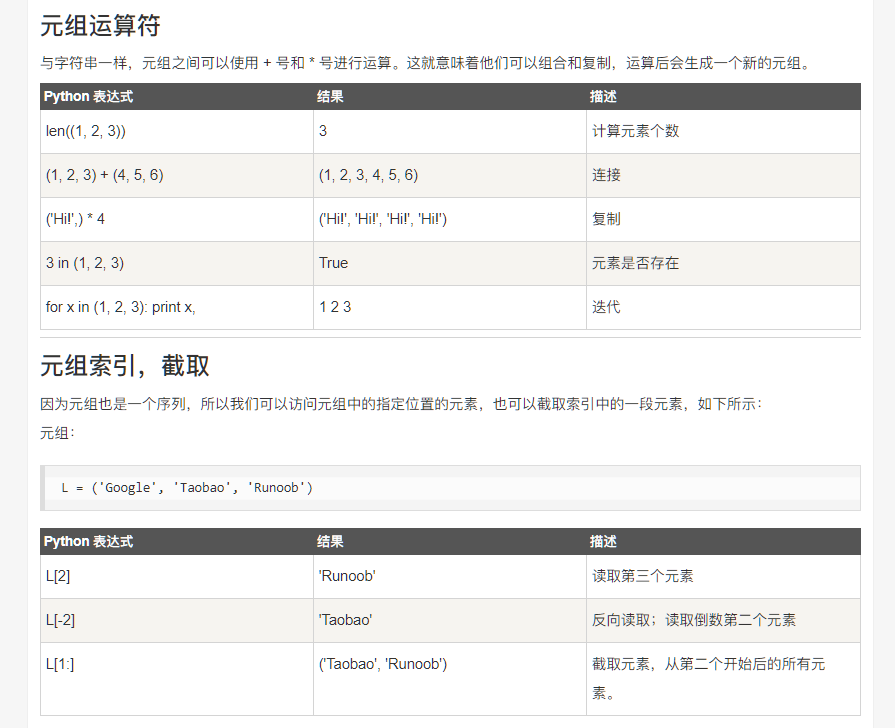Click the 元组索引，截取 heading
The image size is (895, 728).
tap(125, 365)
